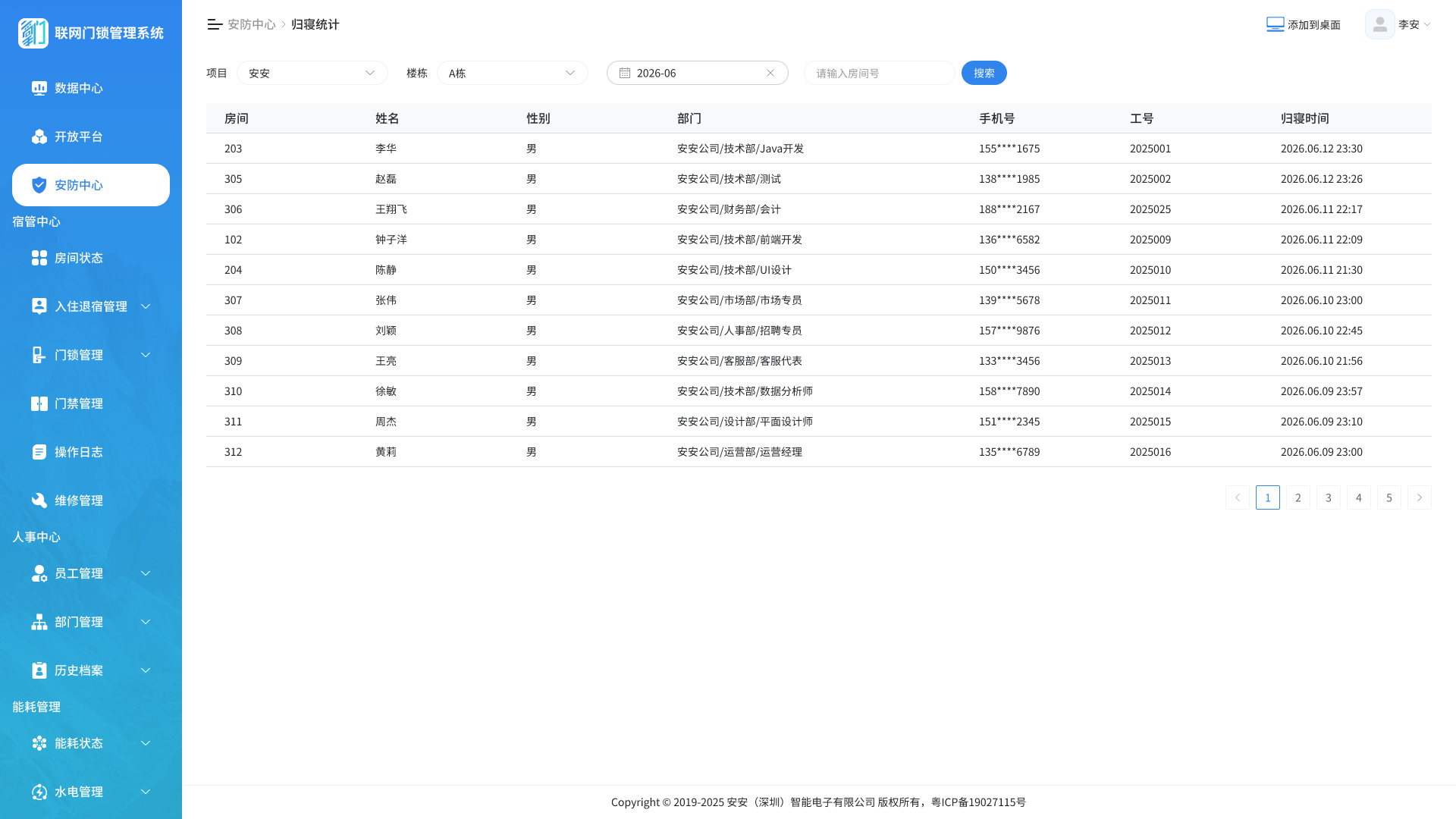Click the user avatar icon
The image size is (1456, 819).
point(1380,24)
